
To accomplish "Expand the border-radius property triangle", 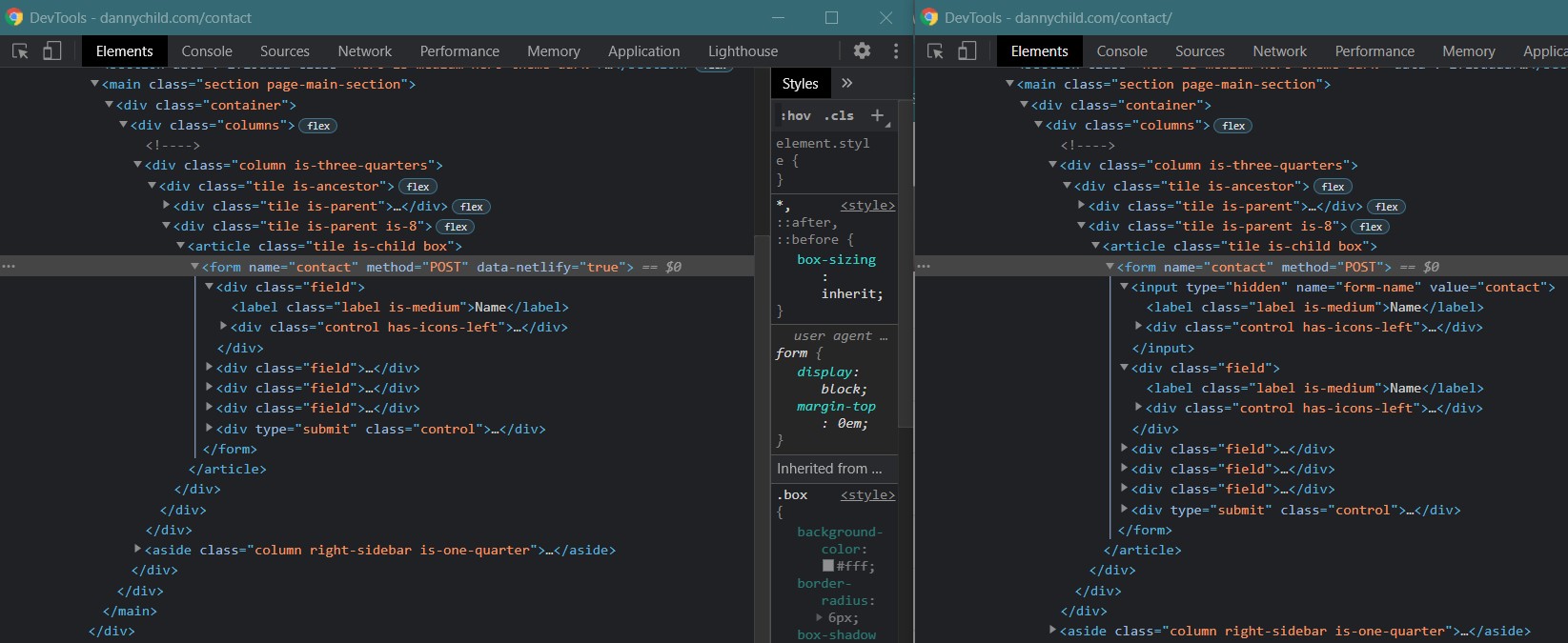I will 820,617.
